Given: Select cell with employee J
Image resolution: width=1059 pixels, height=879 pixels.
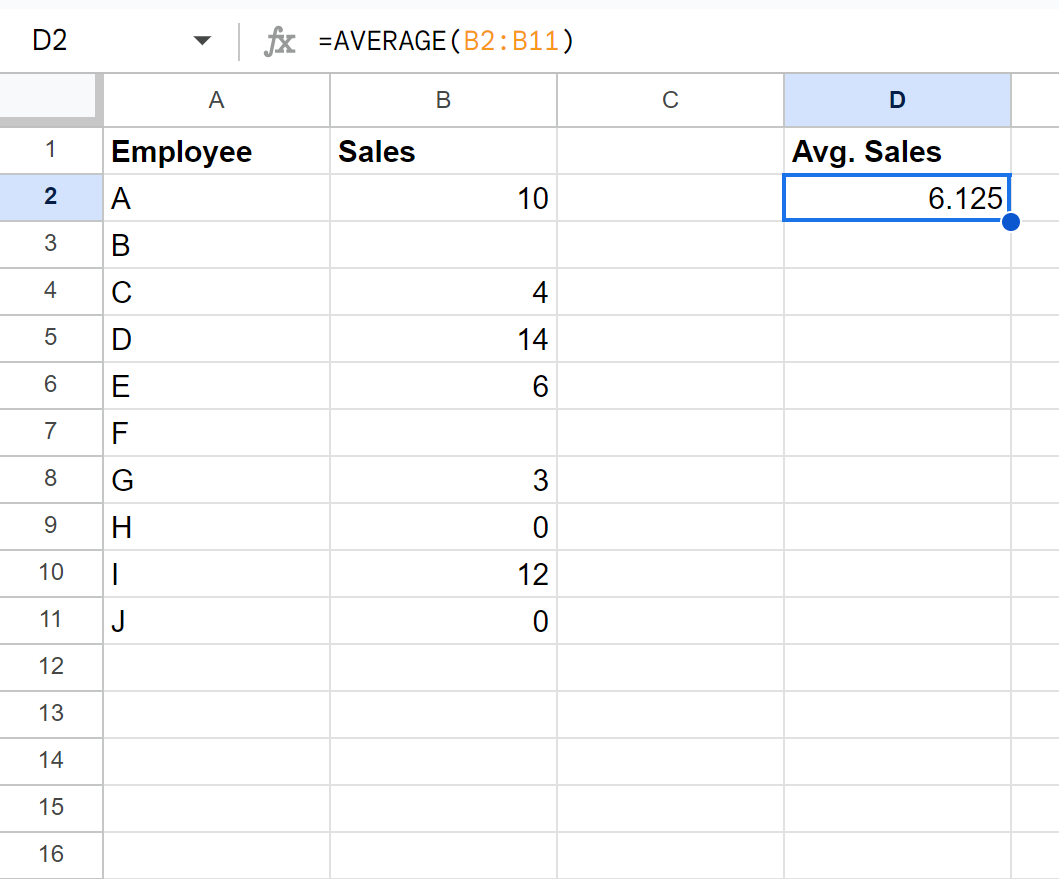Looking at the screenshot, I should [x=216, y=620].
